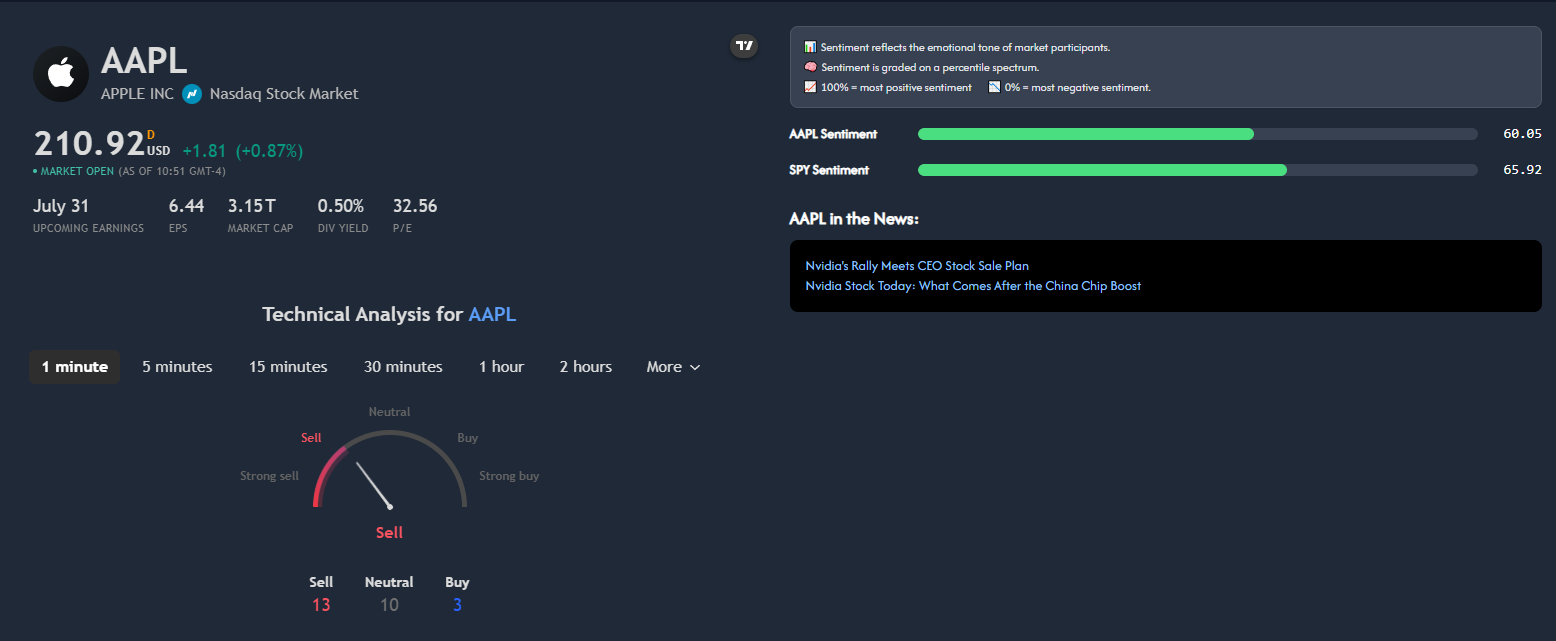
Task: Switch to the 5 minutes tab
Action: click(x=177, y=367)
